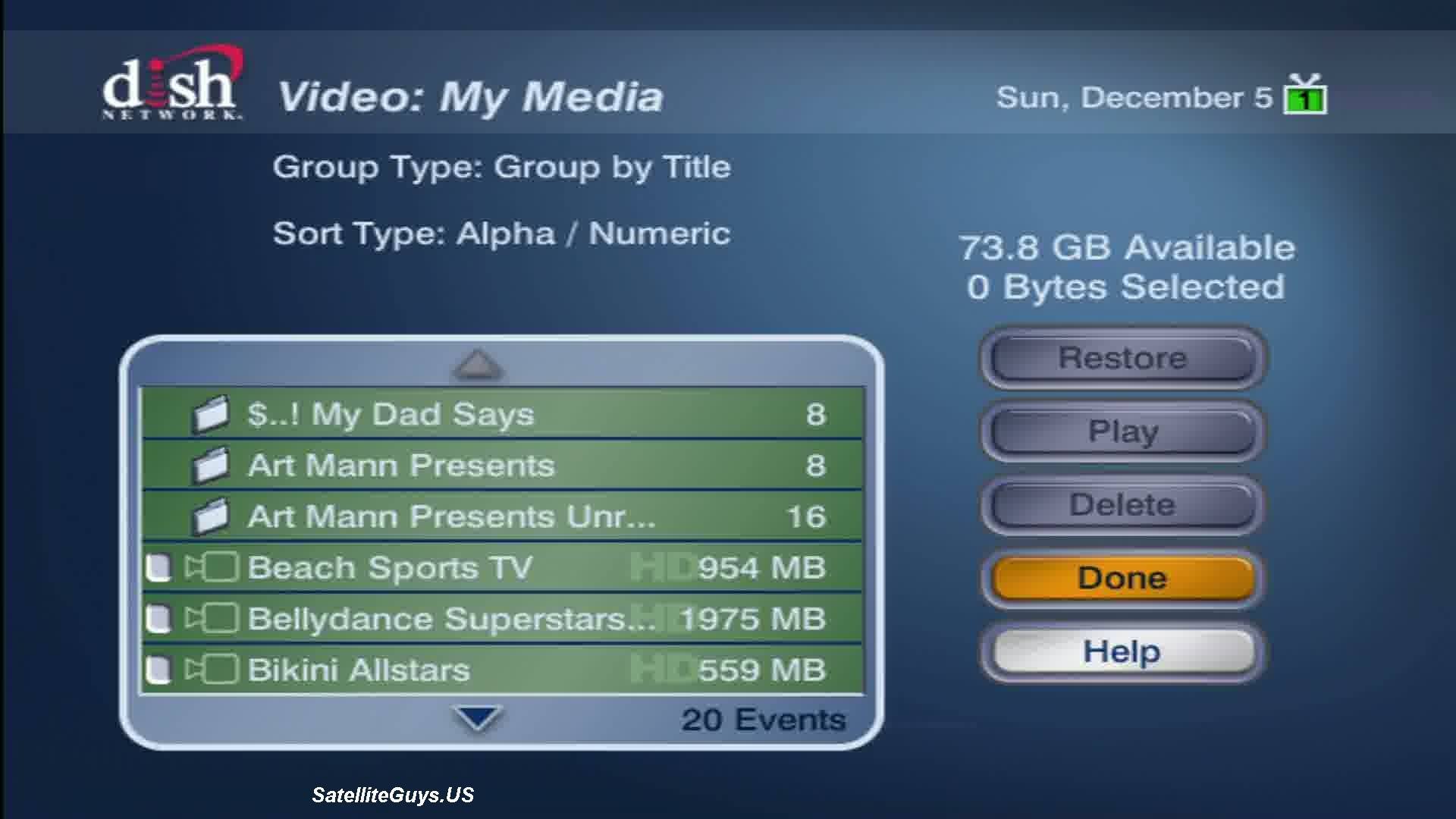Click "0 Bytes Selected" text
Image resolution: width=1456 pixels, height=819 pixels.
(x=1126, y=287)
